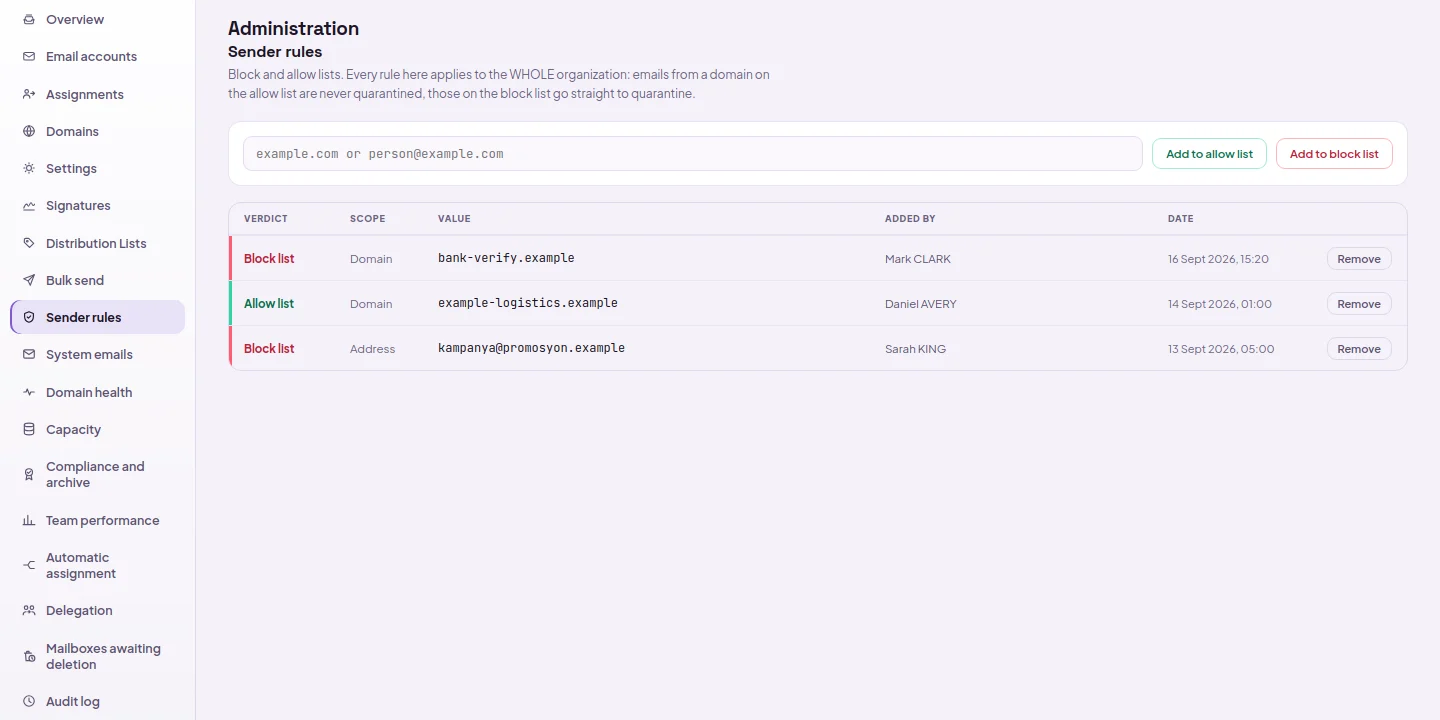Select the kampanya@promosyon.example value
The width and height of the screenshot is (1440, 720).
pos(531,348)
